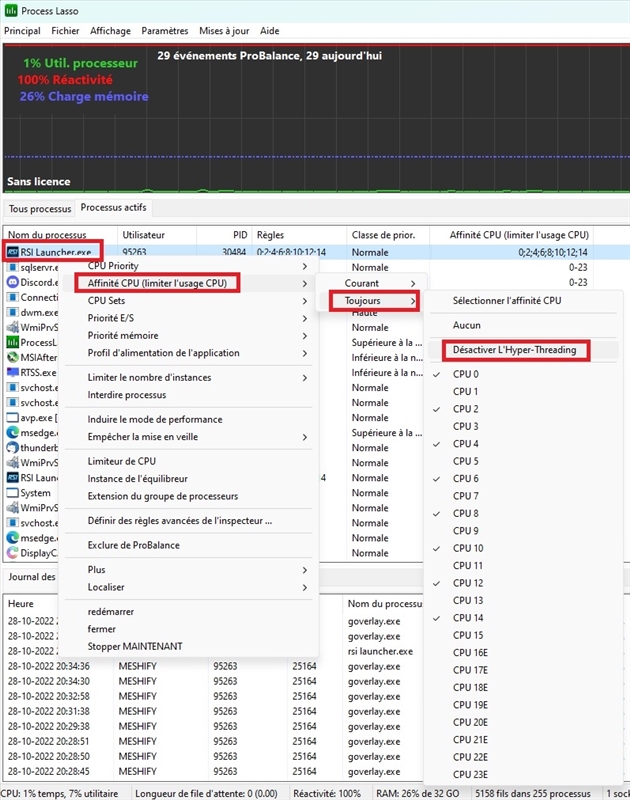630x800 pixels.
Task: Uncheck CPU 0 in affinity list
Action: (x=465, y=374)
